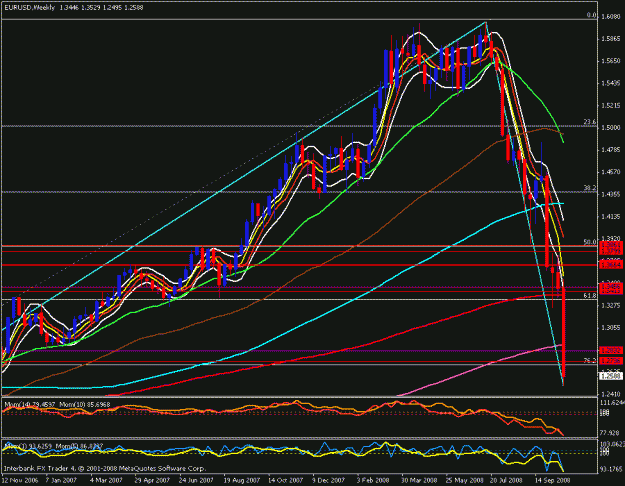The image size is (625, 486).
Task: Click the 1.5215 price axis value
Action: pos(611,106)
